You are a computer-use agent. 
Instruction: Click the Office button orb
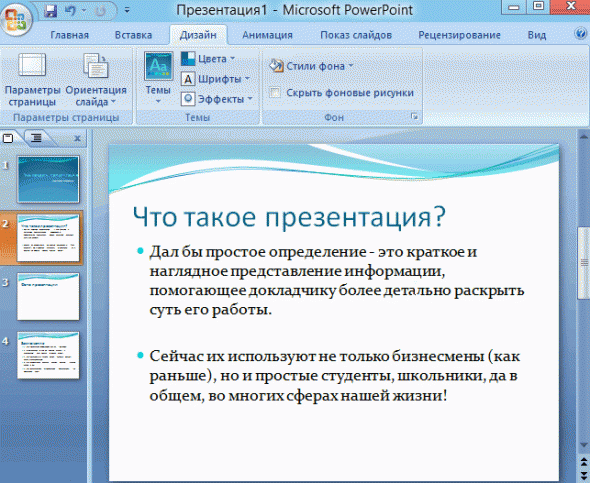pos(15,20)
